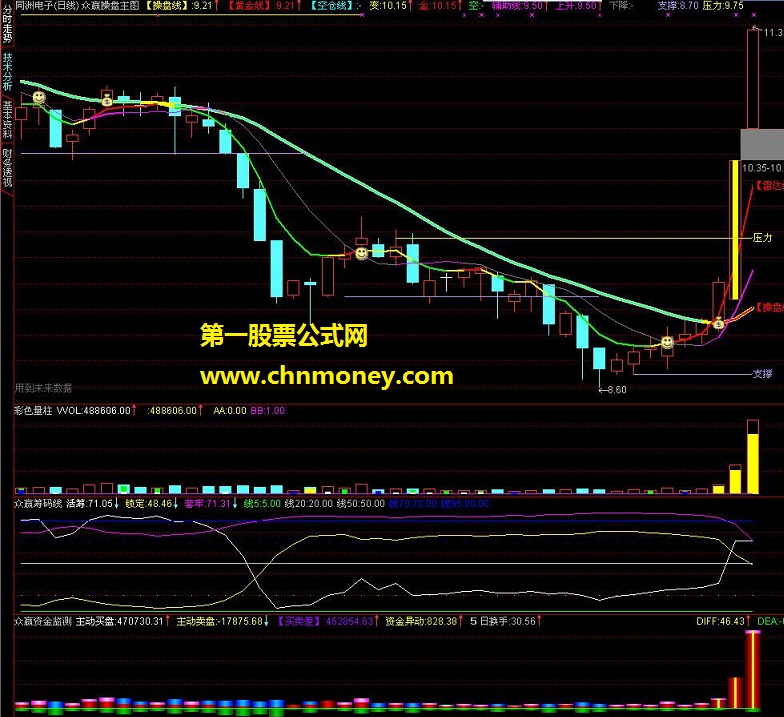This screenshot has height=717, width=784.
Task: Click the 线5:5.00 value
Action: coord(262,504)
